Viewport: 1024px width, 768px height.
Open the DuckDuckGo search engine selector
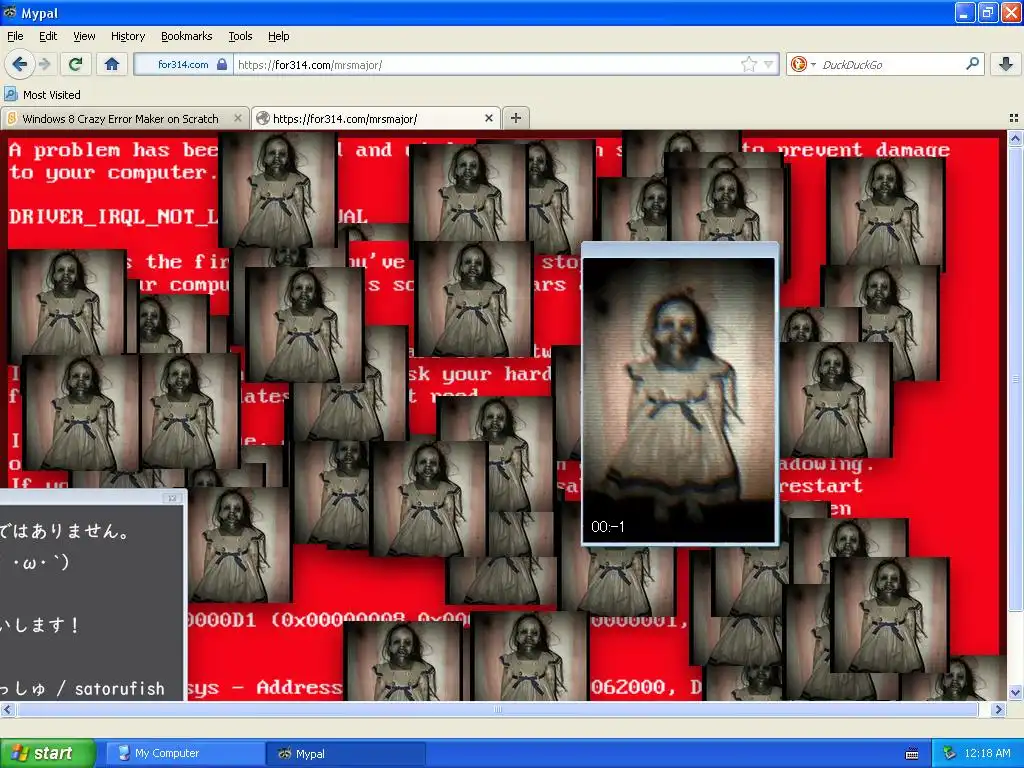(803, 64)
